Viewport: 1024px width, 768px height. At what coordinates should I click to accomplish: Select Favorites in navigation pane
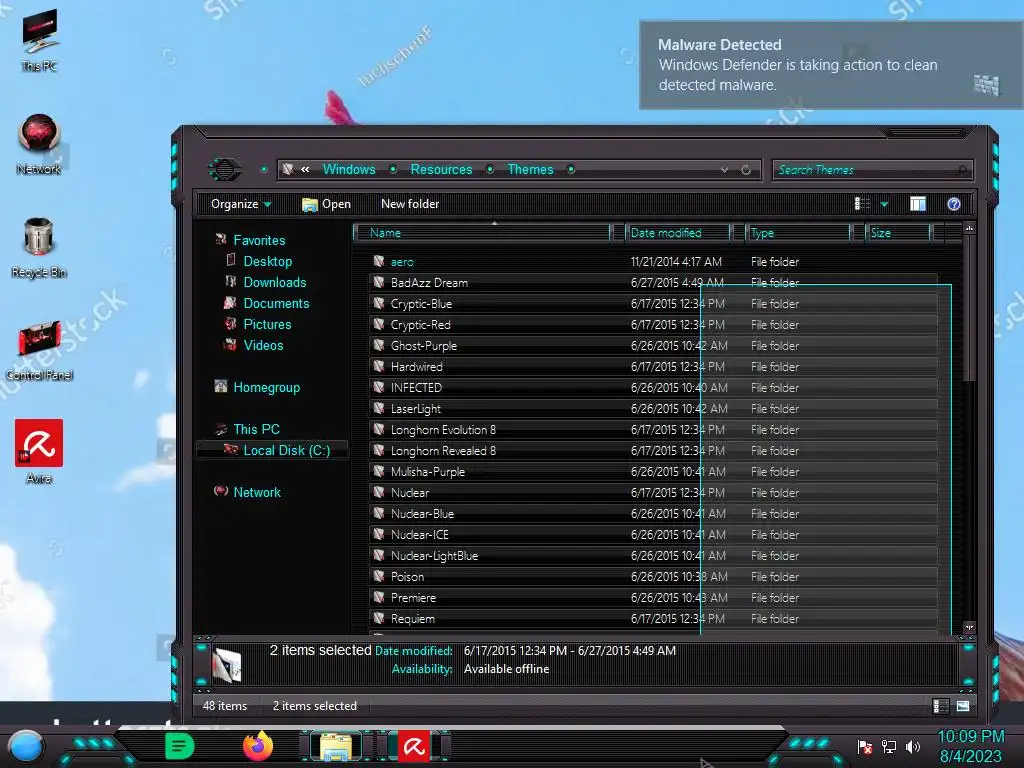(x=259, y=240)
